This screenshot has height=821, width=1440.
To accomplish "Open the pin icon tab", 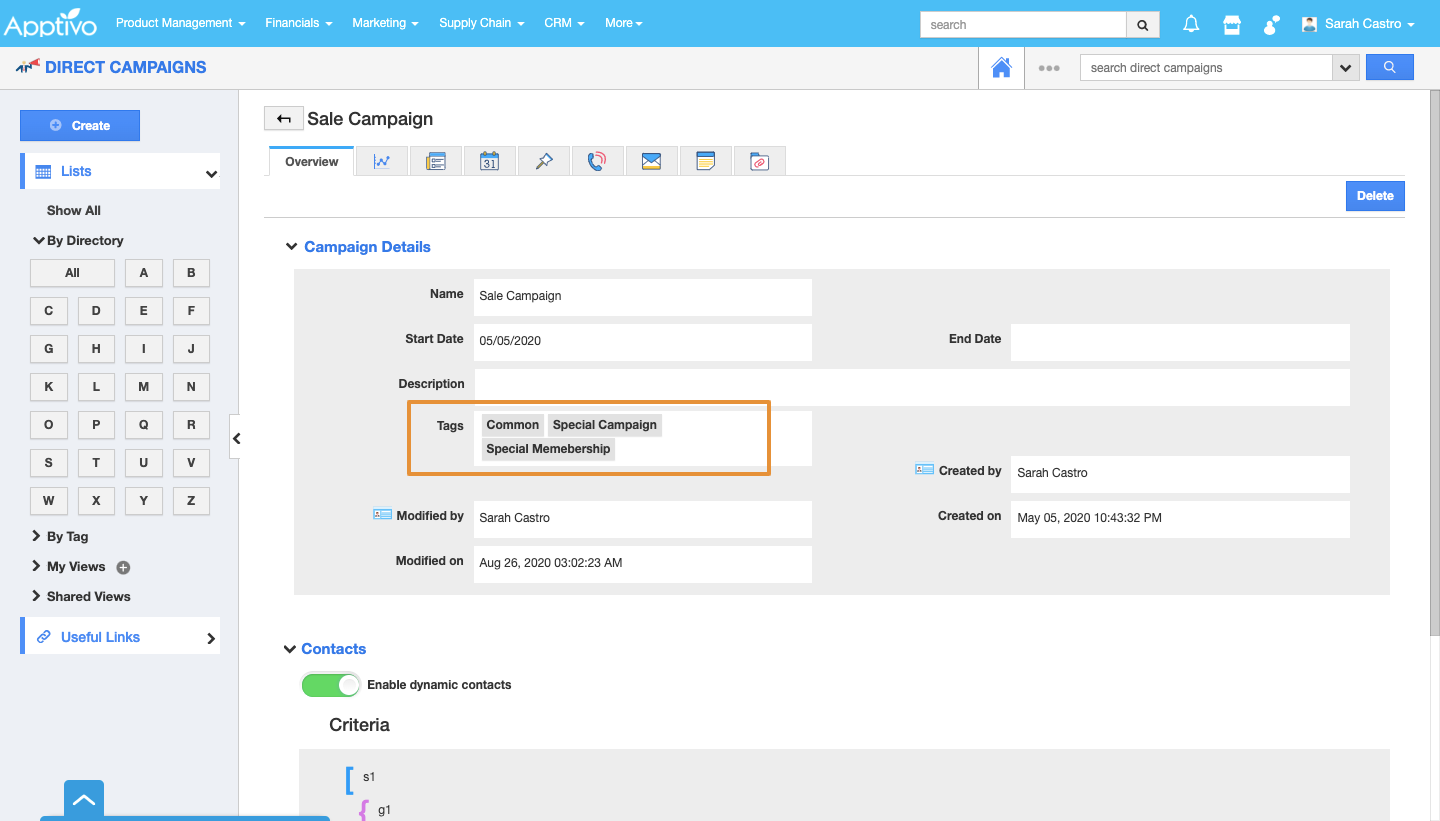I will point(543,161).
